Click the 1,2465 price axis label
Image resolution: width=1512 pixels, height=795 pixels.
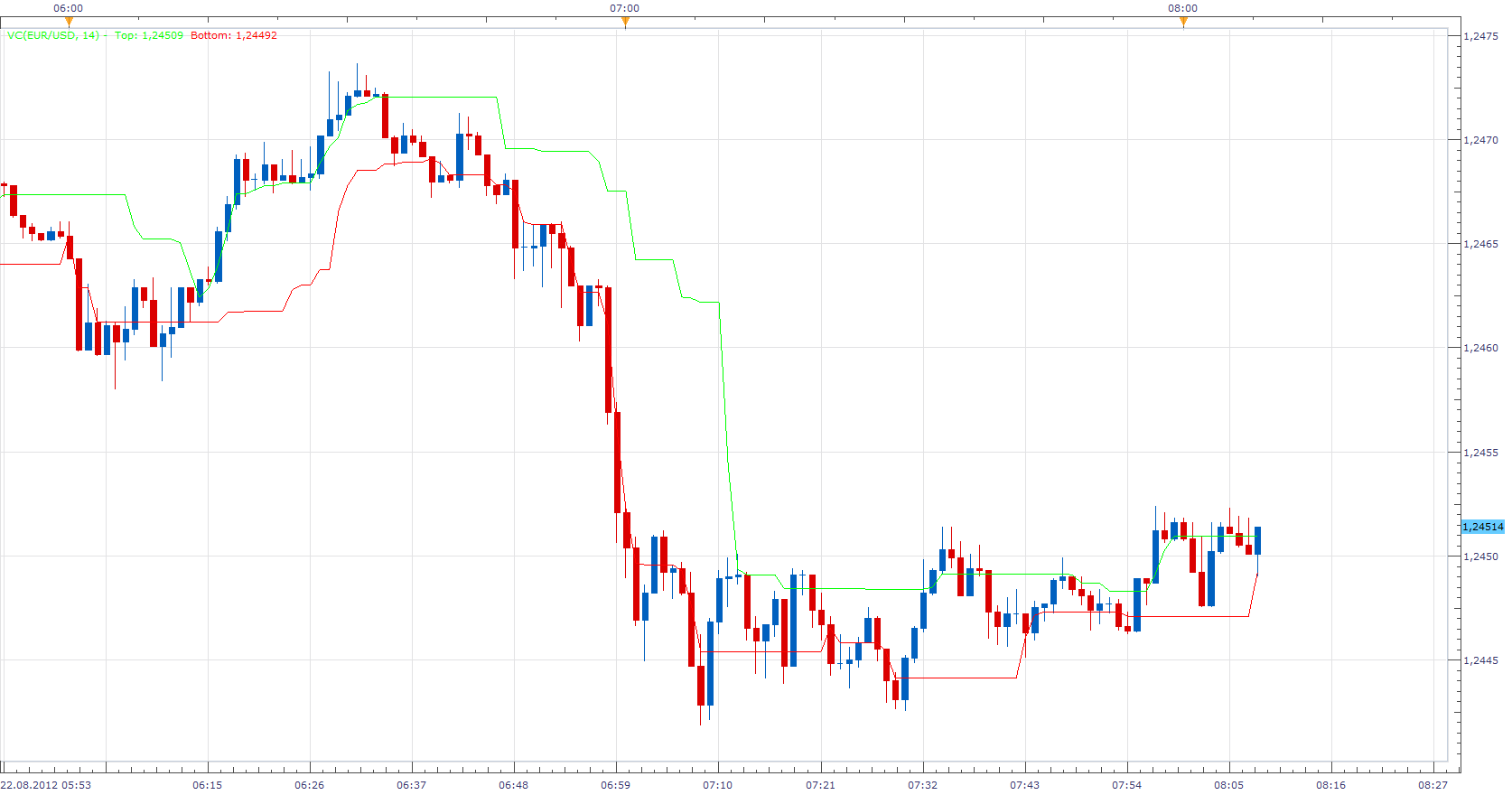[x=1480, y=244]
